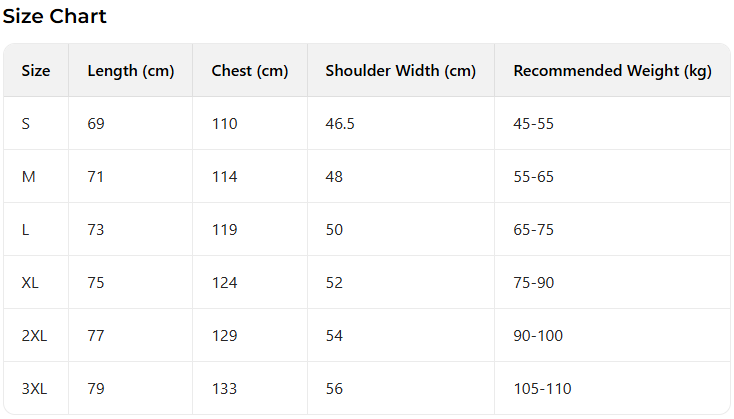Click the M size row label
Screen dimensions: 734x419
[x=29, y=177]
